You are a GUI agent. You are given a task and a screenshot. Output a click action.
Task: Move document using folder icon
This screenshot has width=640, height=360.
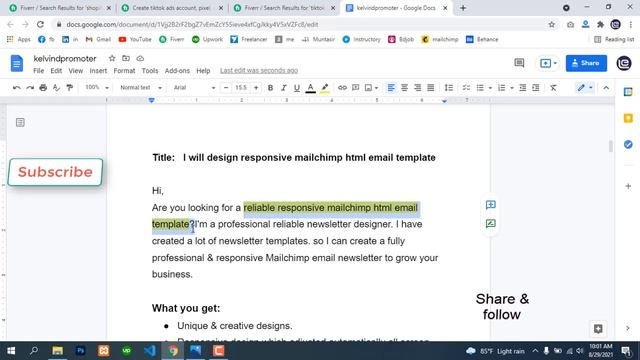coord(126,58)
